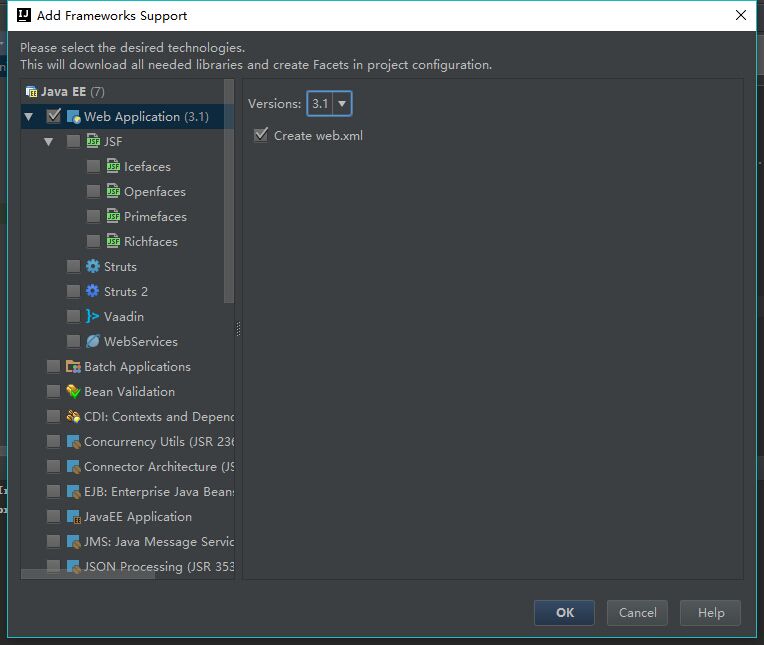Click the splitter handle between panels
The height and width of the screenshot is (645, 764).
(238, 329)
